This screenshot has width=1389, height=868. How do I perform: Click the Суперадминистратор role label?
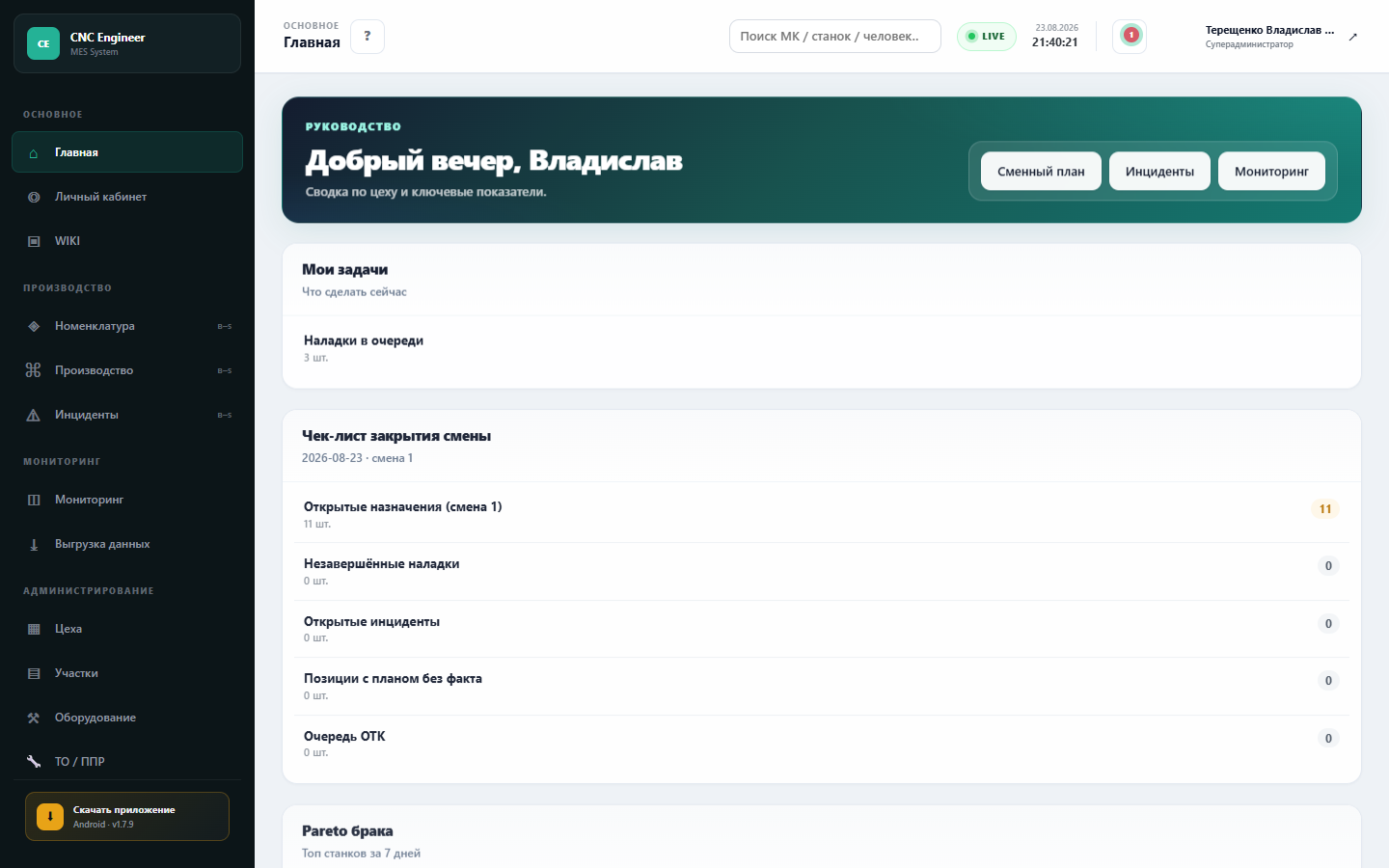point(1249,44)
